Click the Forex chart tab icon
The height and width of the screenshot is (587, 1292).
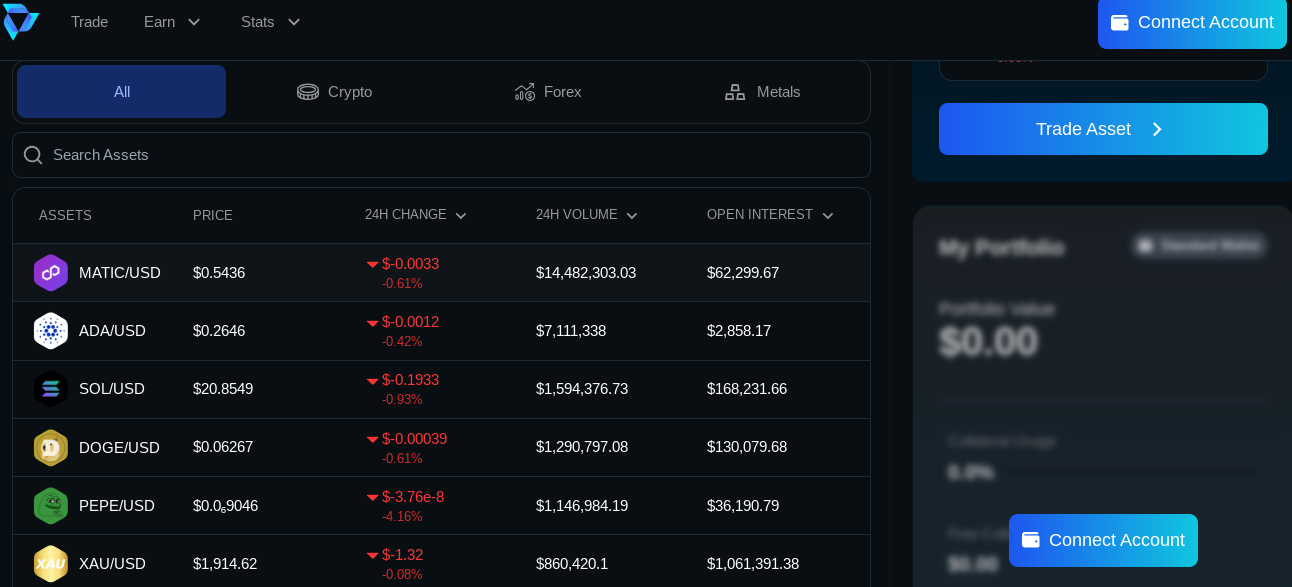(525, 92)
